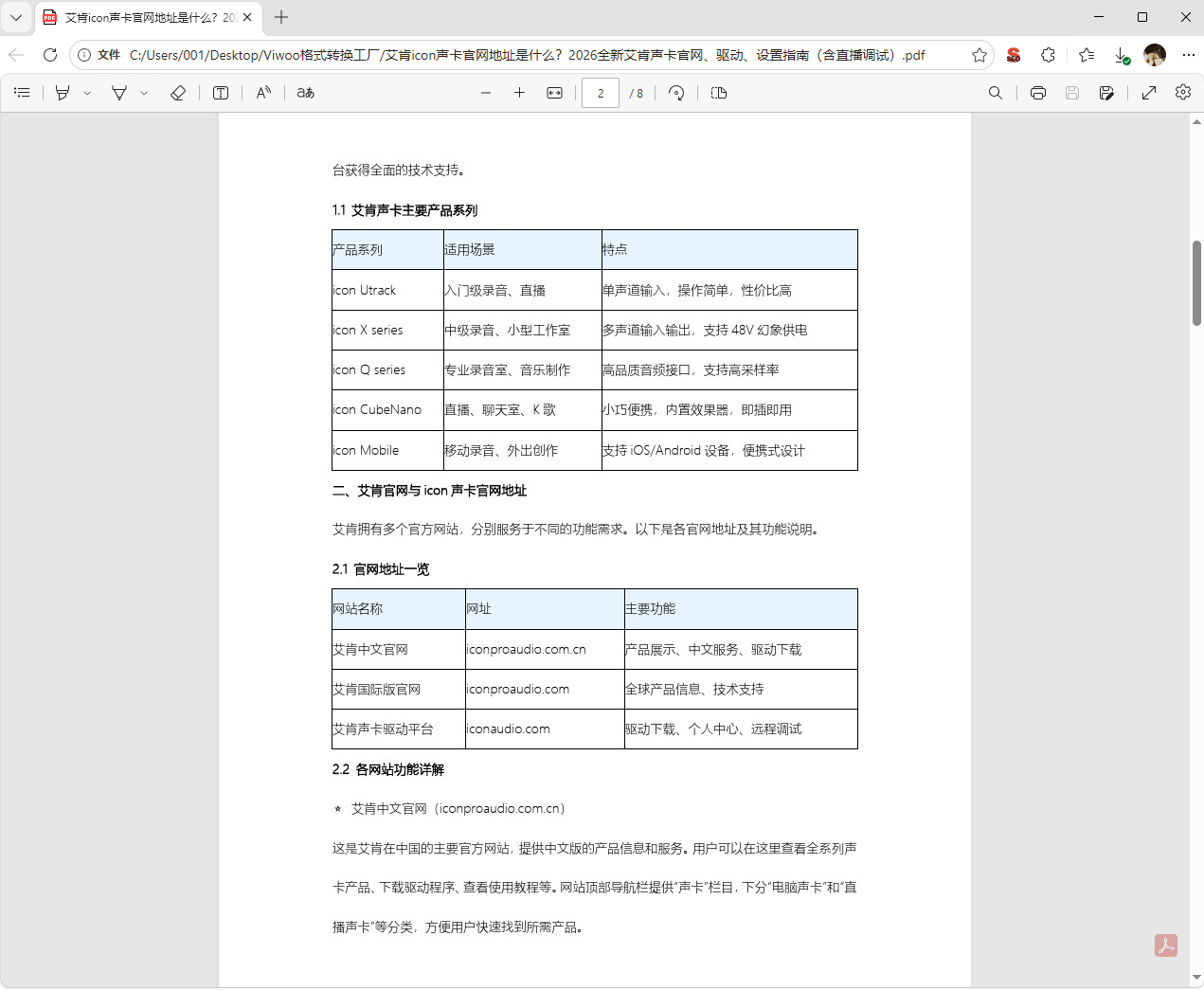The height and width of the screenshot is (990, 1204).
Task: Click 'iconproaudio.com' table cell
Action: click(x=545, y=689)
